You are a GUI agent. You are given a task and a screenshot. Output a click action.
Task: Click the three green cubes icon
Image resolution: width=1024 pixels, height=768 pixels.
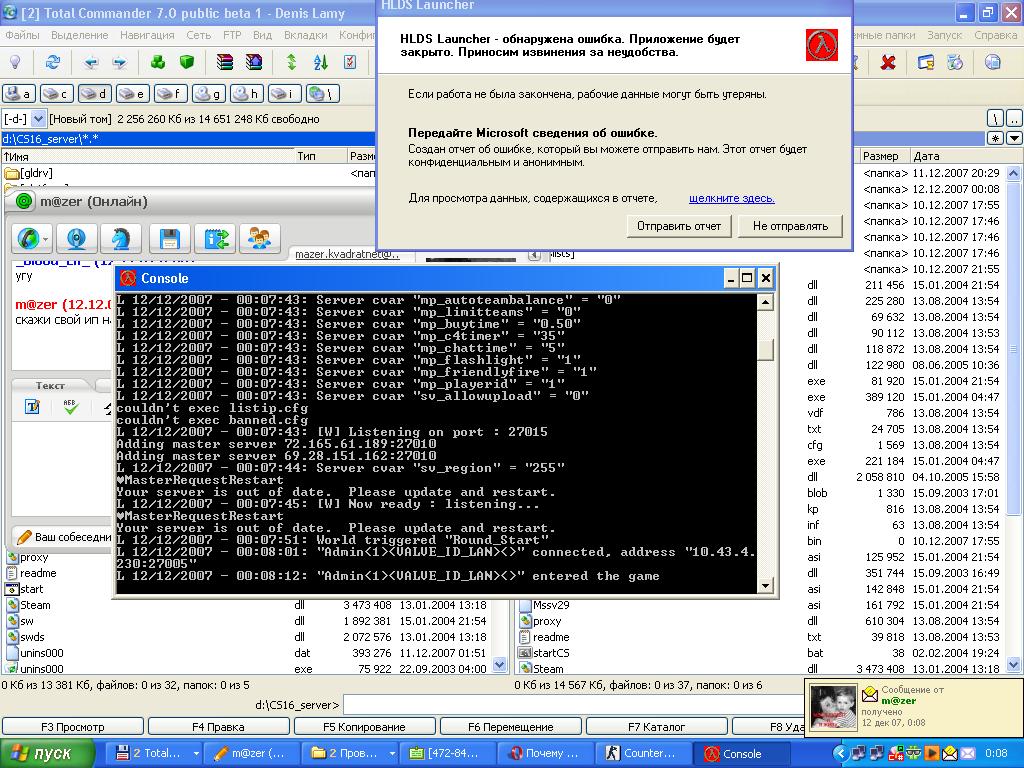(157, 62)
